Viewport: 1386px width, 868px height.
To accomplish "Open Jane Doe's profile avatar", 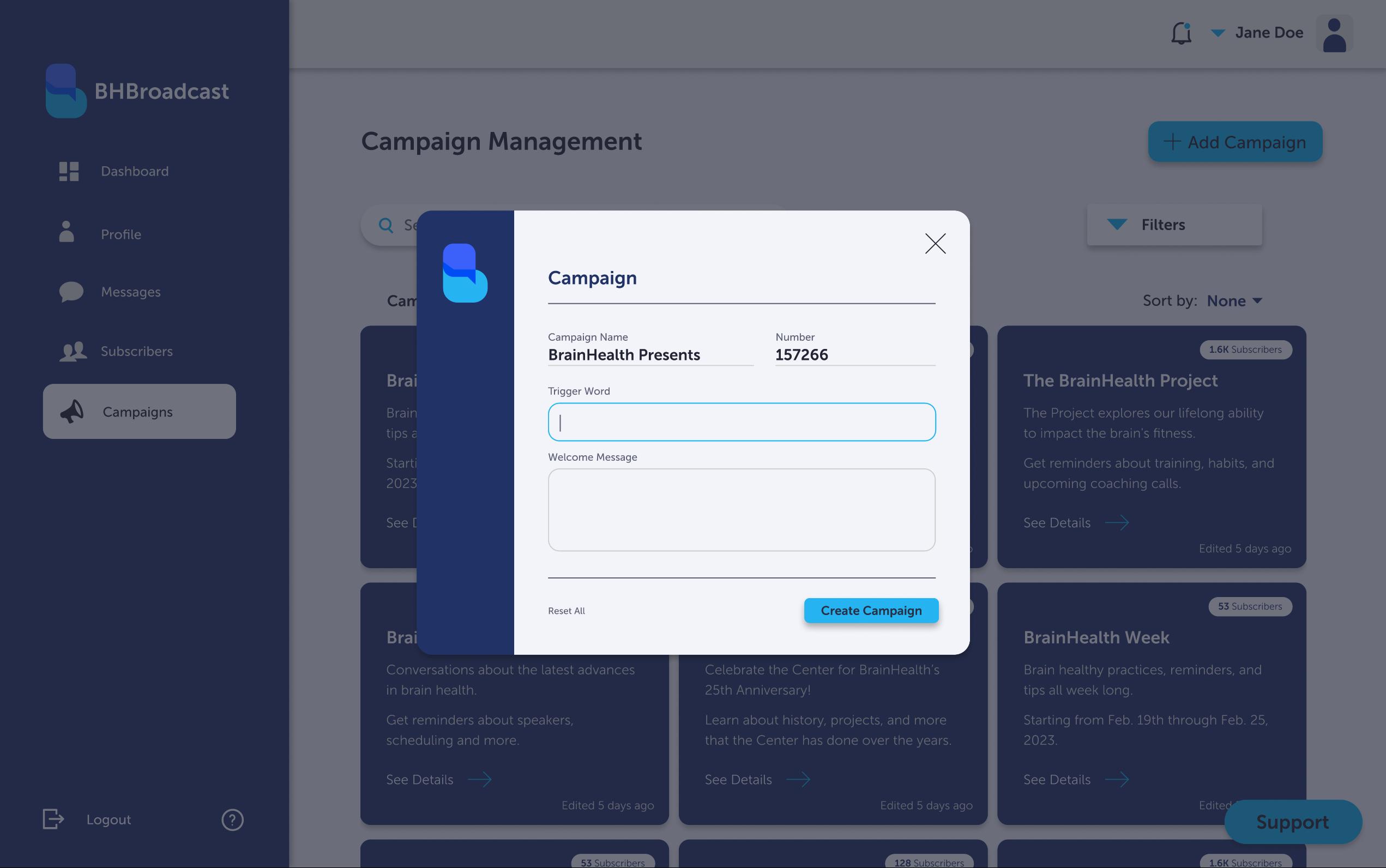I will click(1334, 34).
